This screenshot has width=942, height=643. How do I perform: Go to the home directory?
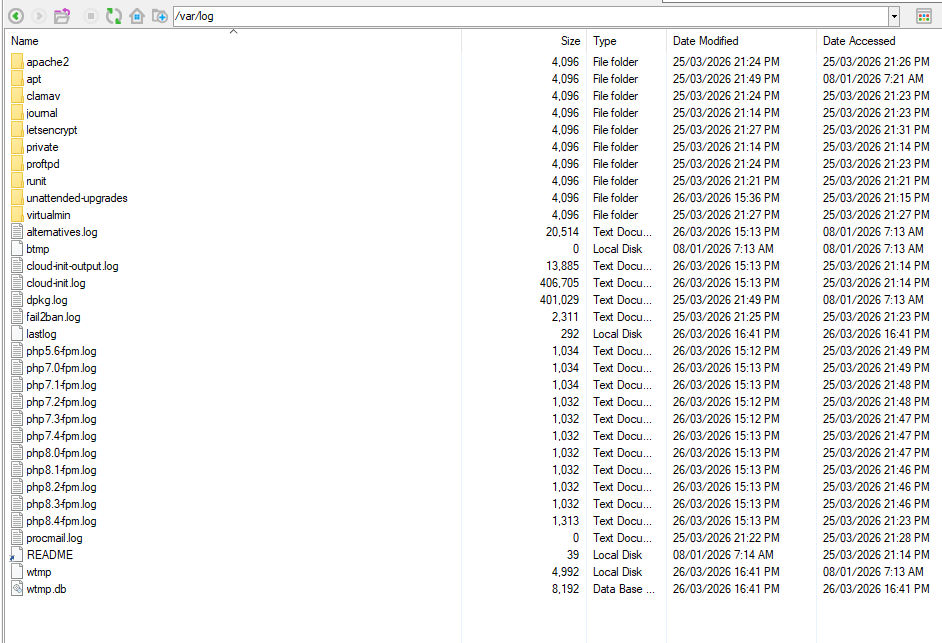point(137,16)
